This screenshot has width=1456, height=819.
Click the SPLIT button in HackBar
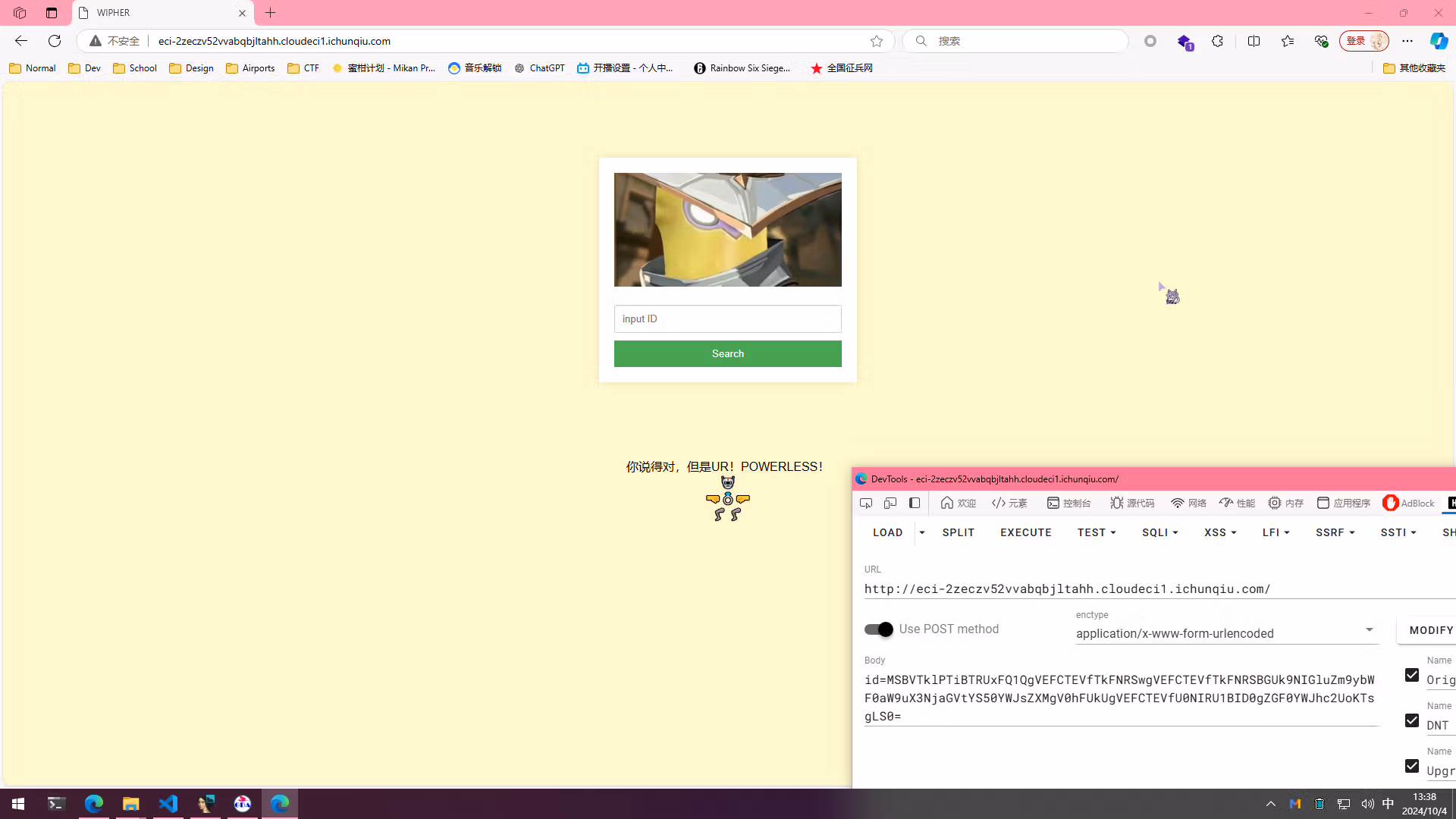pyautogui.click(x=959, y=532)
